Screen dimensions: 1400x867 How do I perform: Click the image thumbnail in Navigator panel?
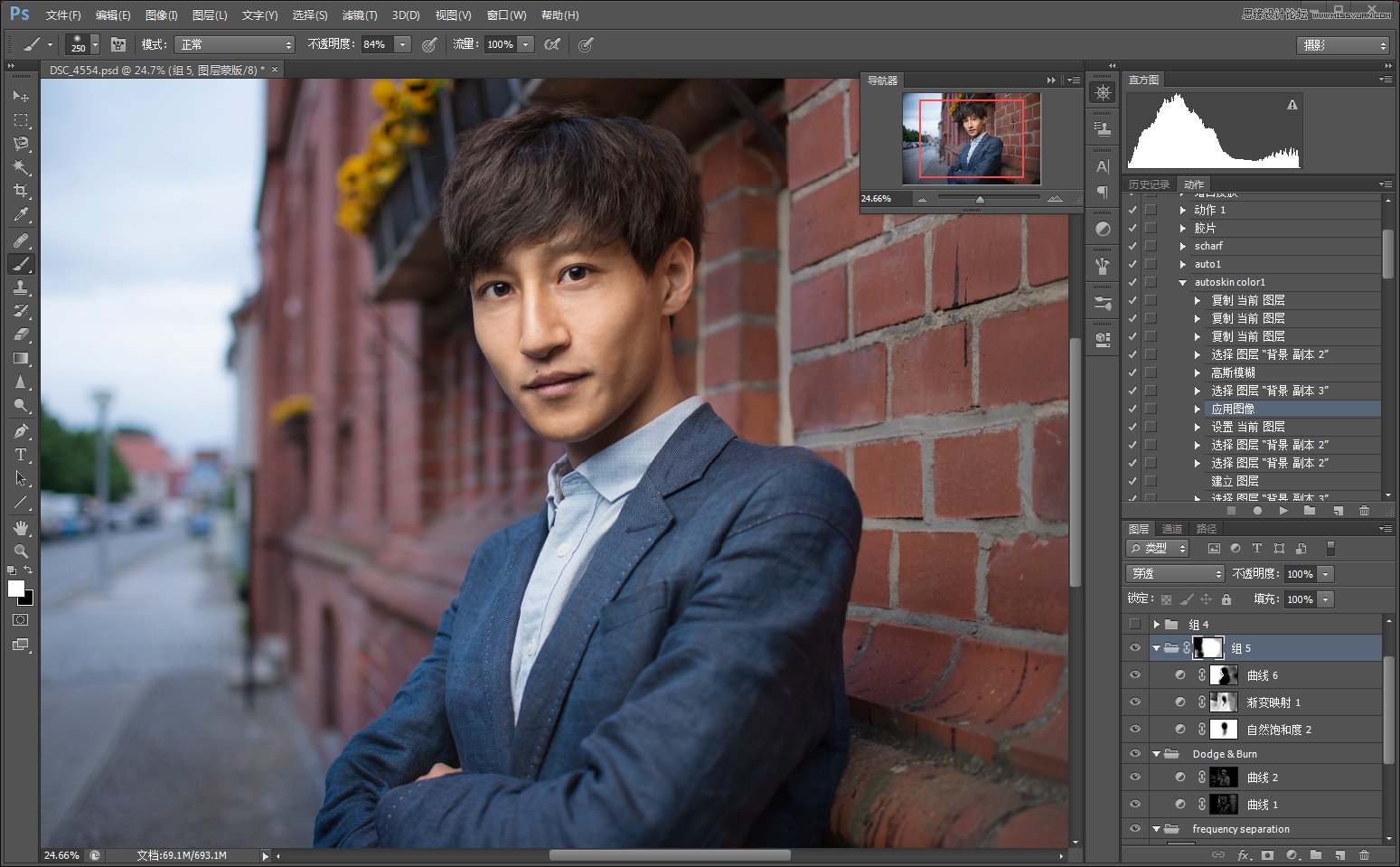[971, 138]
